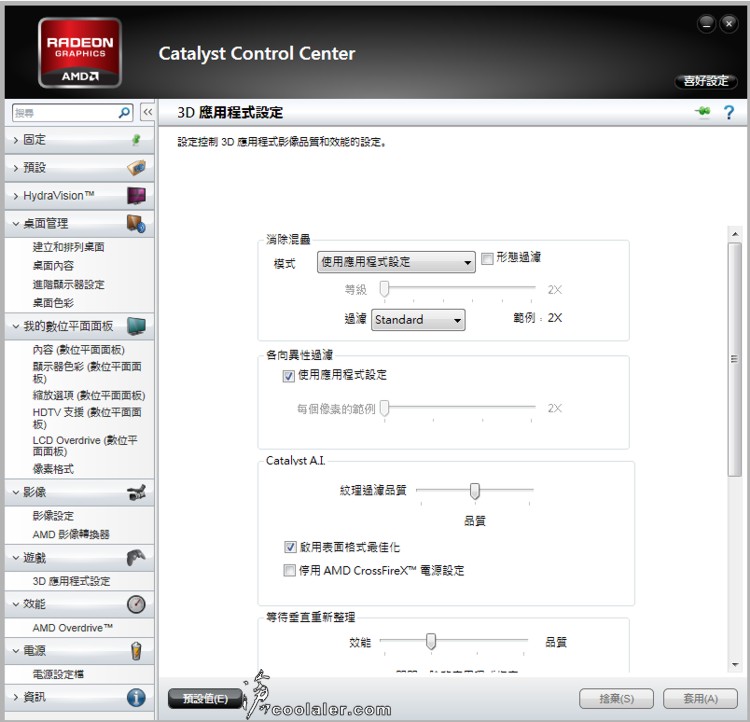Screen dimensions: 750x722
Task: Open 桌面內容 page
Action: tap(53, 266)
